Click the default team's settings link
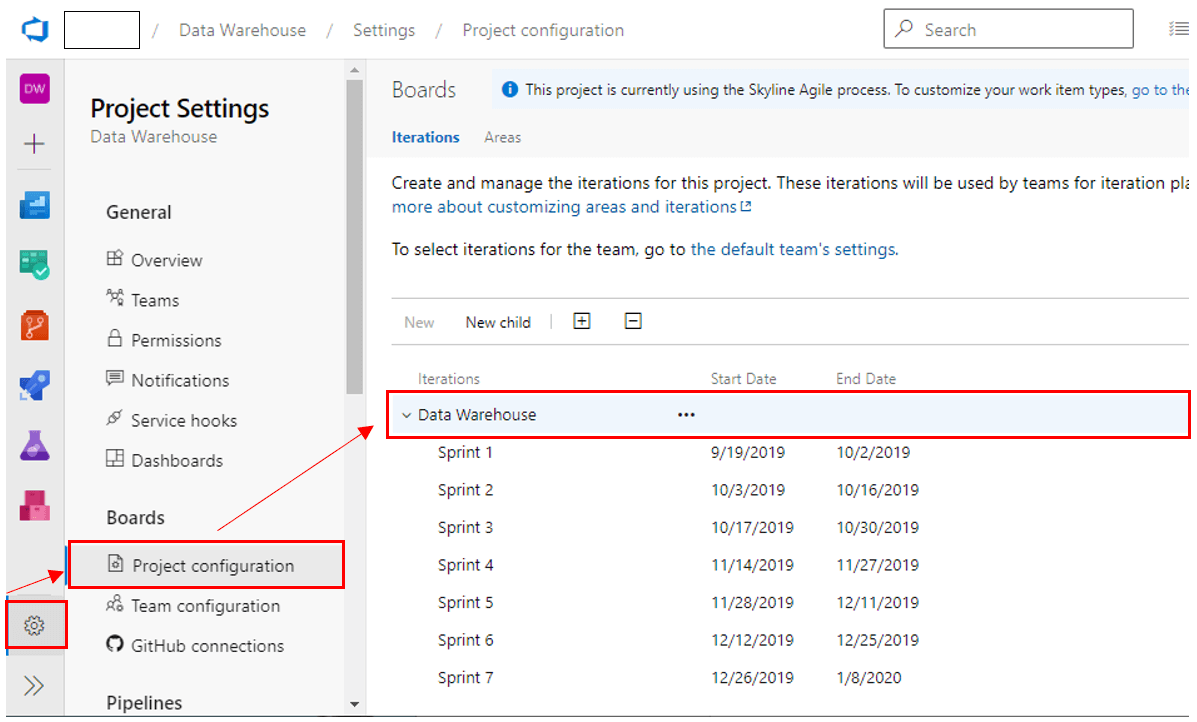This screenshot has width=1197, height=722. click(793, 249)
